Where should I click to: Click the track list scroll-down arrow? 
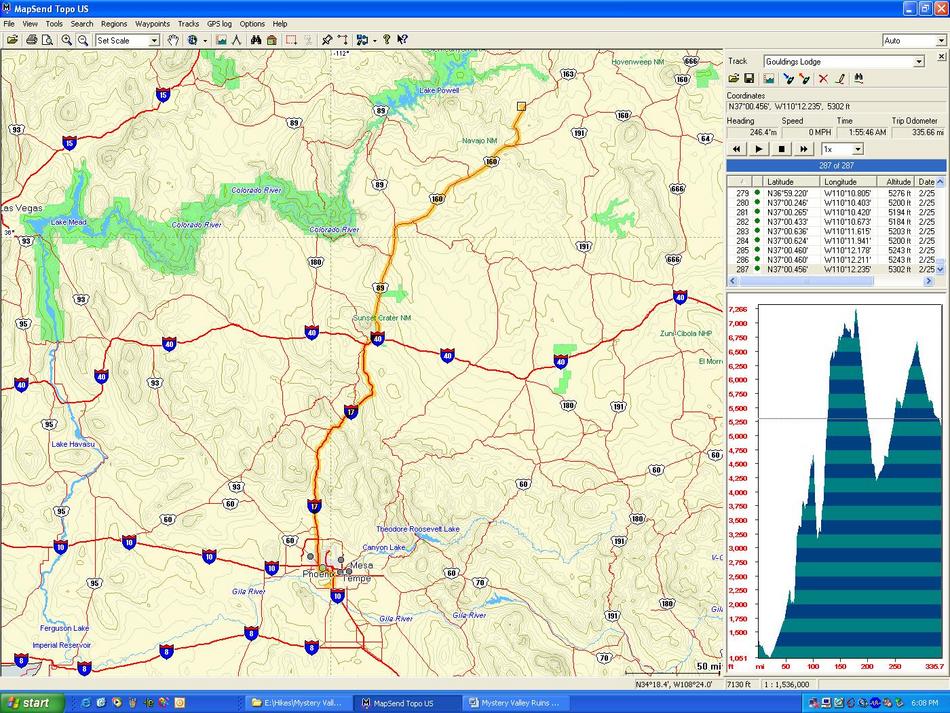coord(940,269)
